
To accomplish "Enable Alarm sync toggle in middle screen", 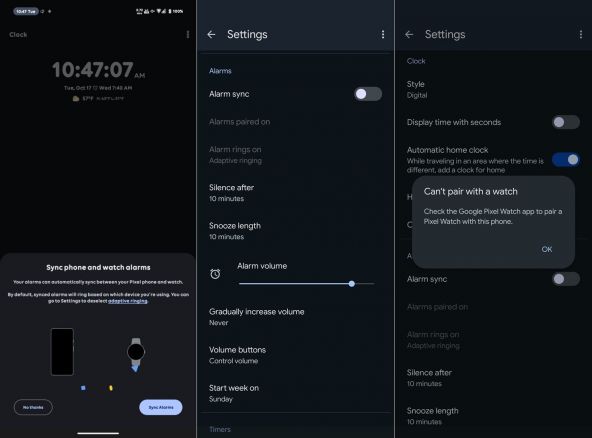I will pyautogui.click(x=368, y=94).
